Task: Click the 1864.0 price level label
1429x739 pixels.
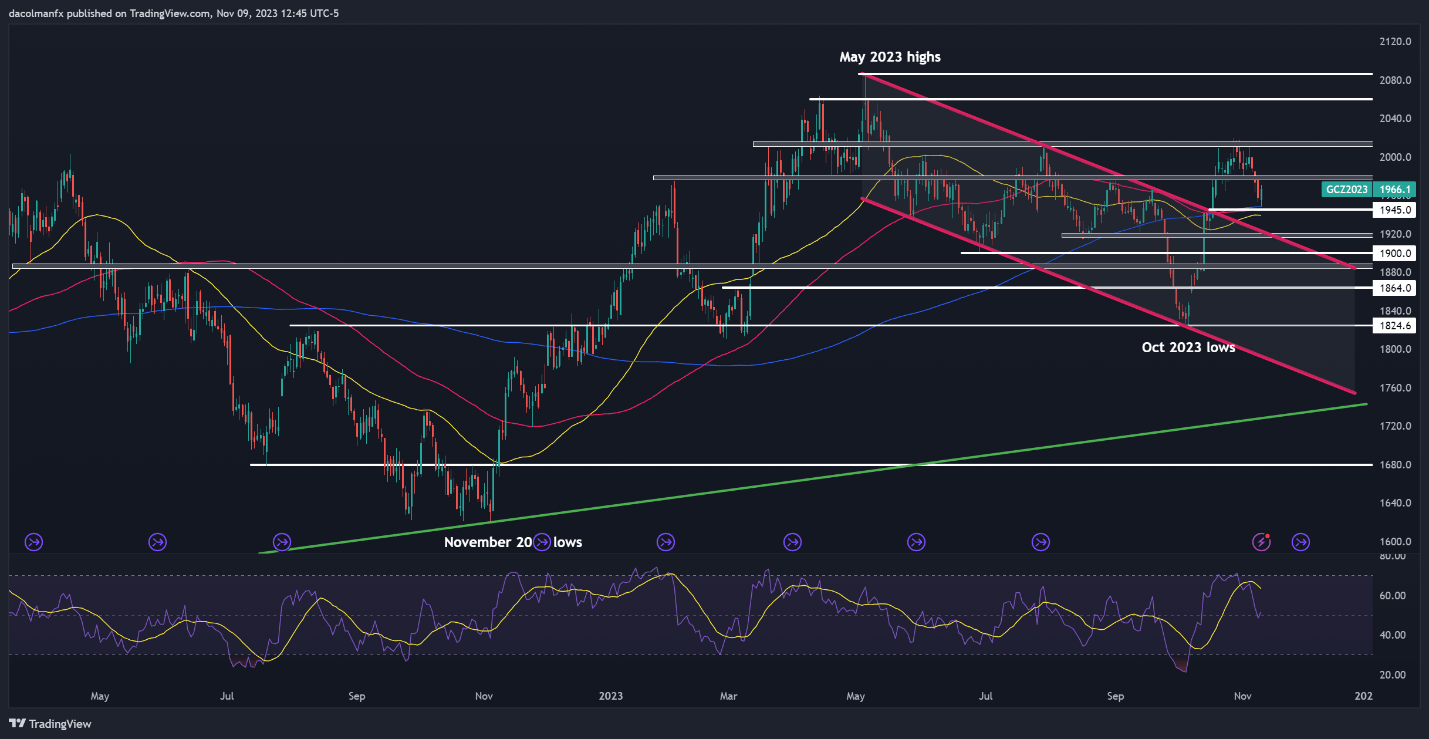Action: (x=1394, y=288)
